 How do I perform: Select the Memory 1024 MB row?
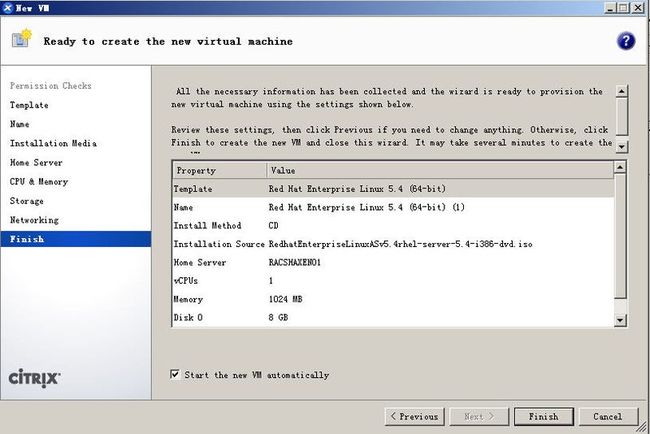coord(393,299)
